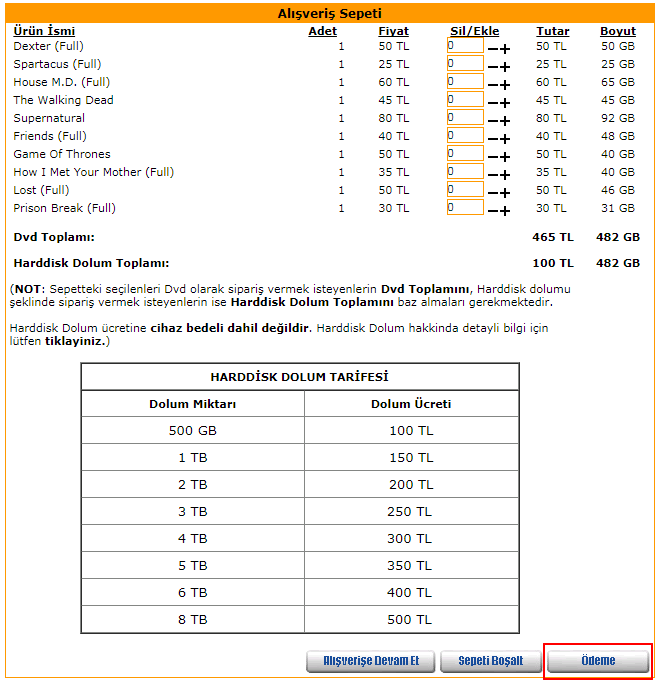Click the 4 TB tariff cell
Viewport: 660px width, 700px height.
click(x=192, y=539)
